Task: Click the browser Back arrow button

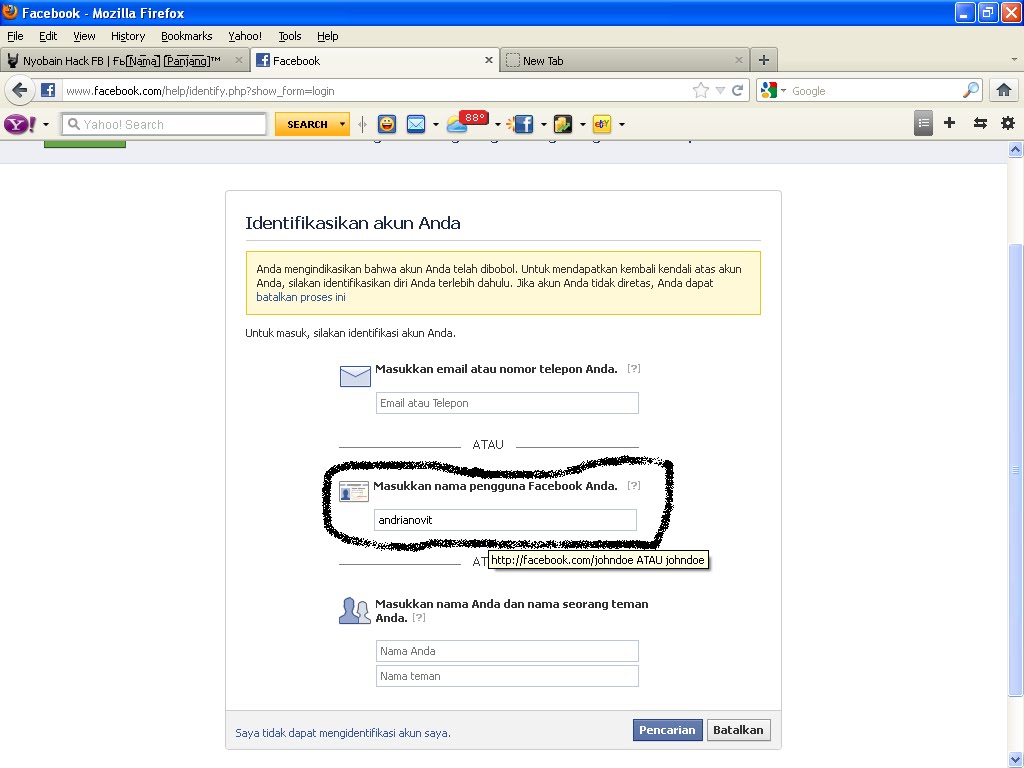Action: [x=20, y=90]
